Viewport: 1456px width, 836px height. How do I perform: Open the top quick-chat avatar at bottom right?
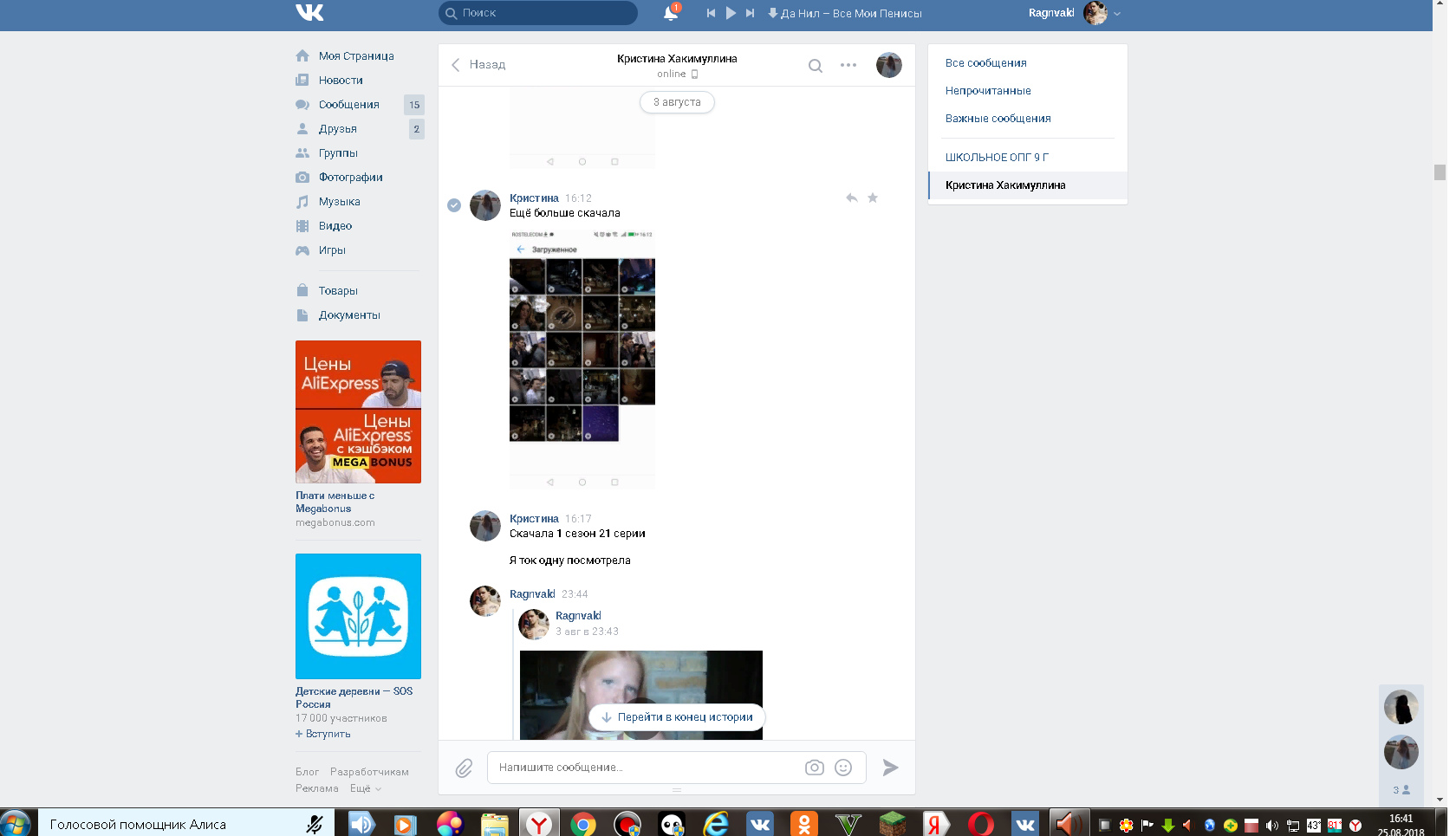click(1401, 708)
